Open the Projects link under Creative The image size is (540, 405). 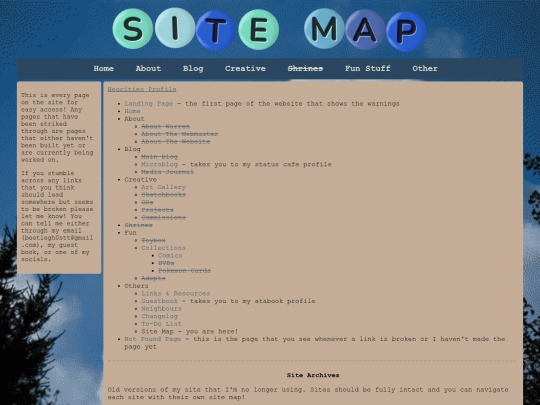tap(157, 210)
